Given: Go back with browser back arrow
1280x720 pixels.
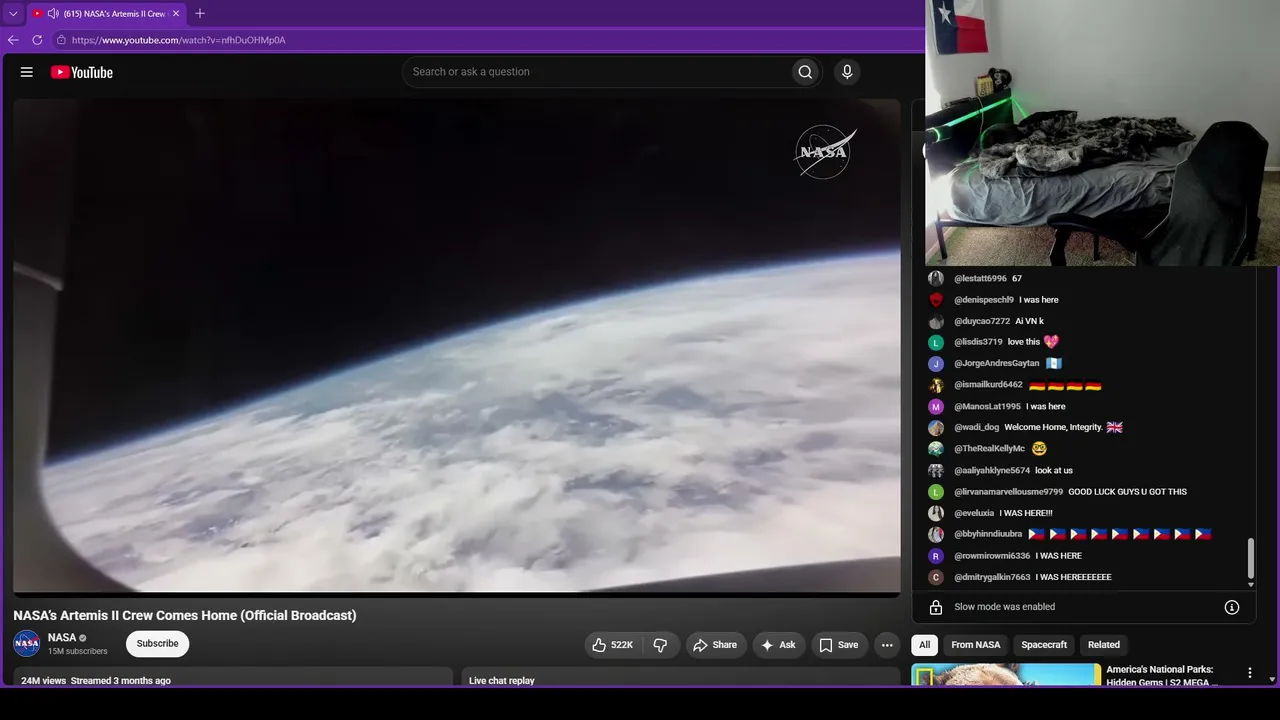Looking at the screenshot, I should pyautogui.click(x=13, y=40).
